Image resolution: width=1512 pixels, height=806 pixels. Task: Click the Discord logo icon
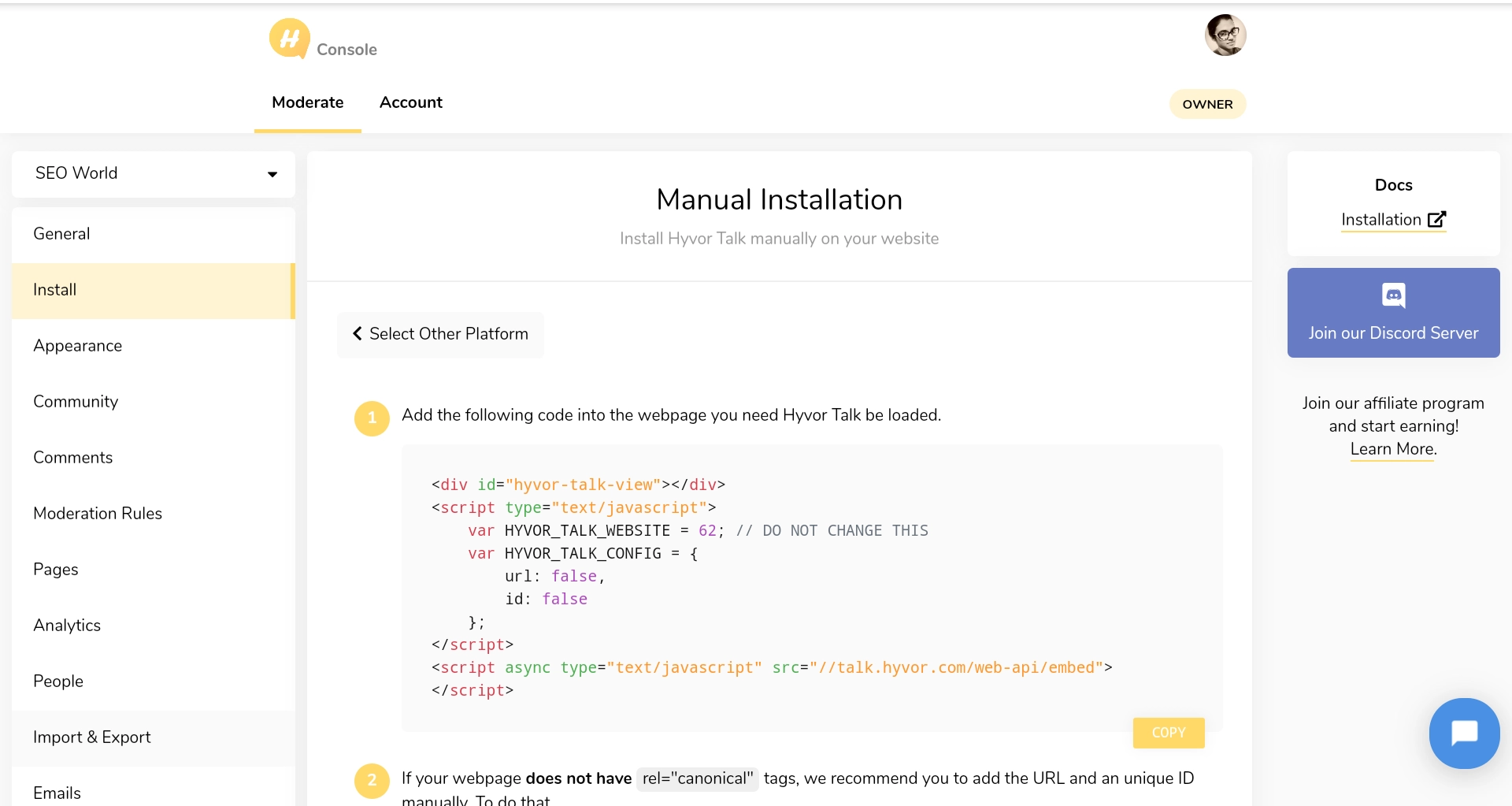pyautogui.click(x=1393, y=295)
